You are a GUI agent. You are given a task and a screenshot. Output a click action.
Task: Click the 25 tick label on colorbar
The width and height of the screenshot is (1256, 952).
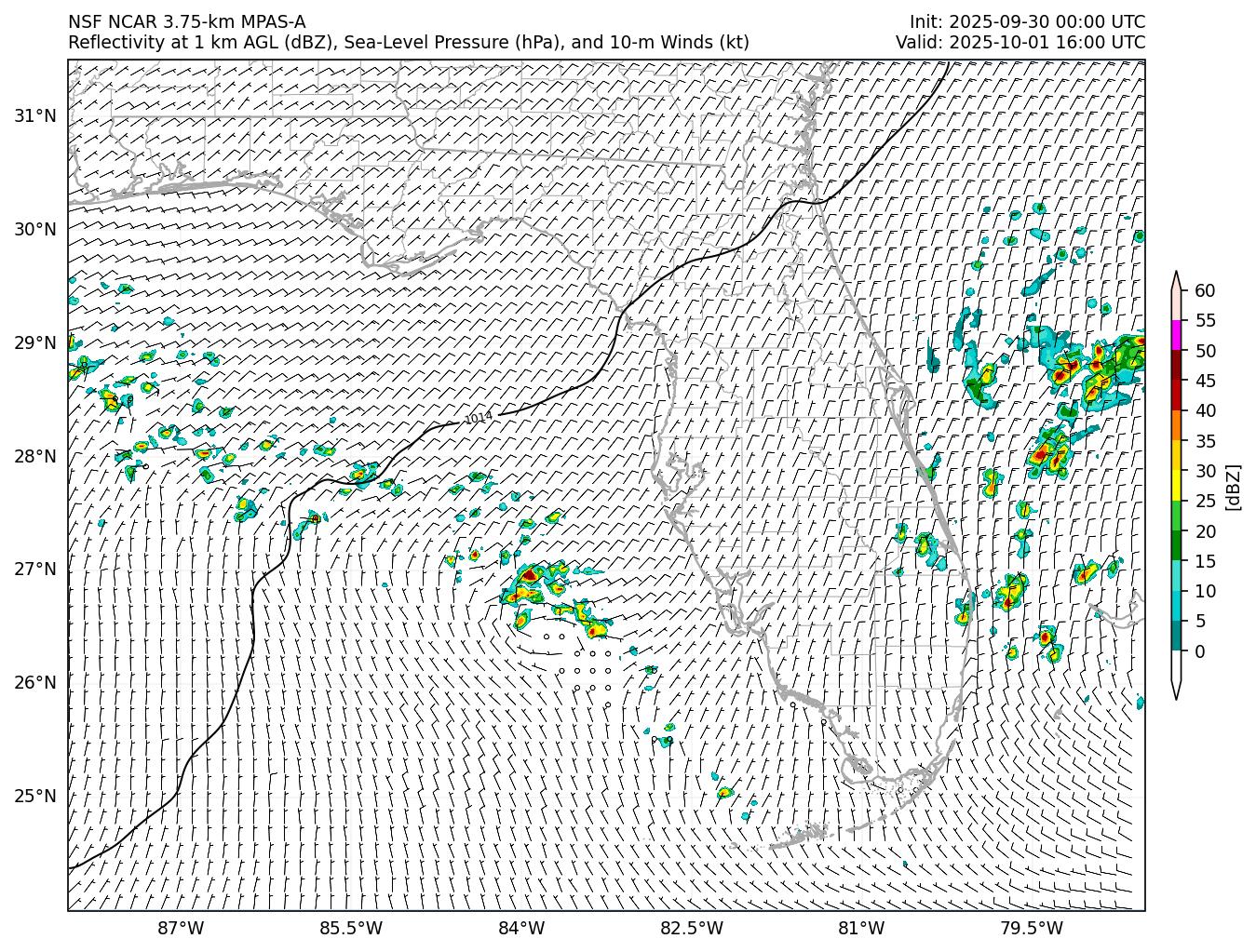click(1204, 502)
